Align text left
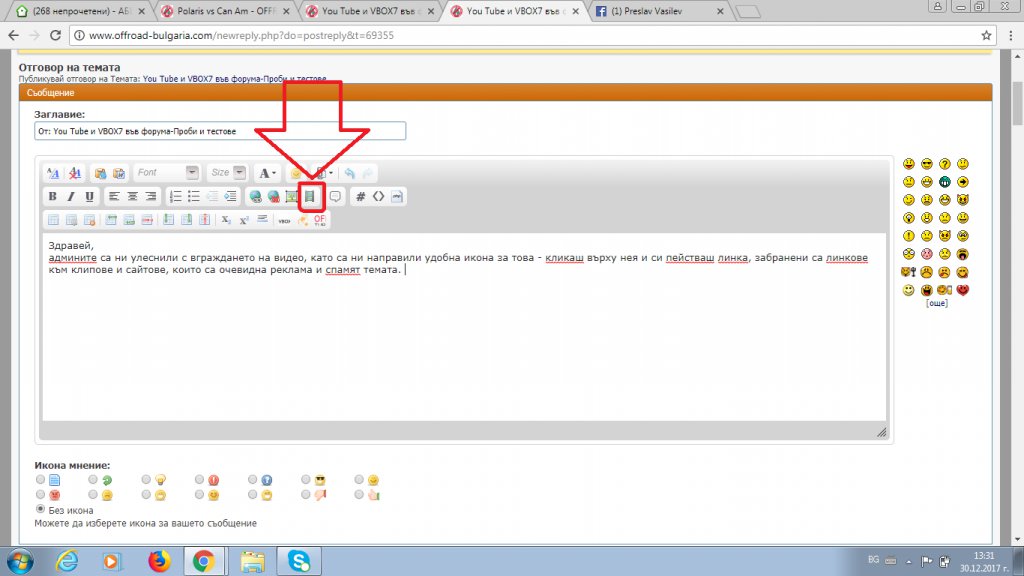The image size is (1024, 576). pyautogui.click(x=114, y=196)
